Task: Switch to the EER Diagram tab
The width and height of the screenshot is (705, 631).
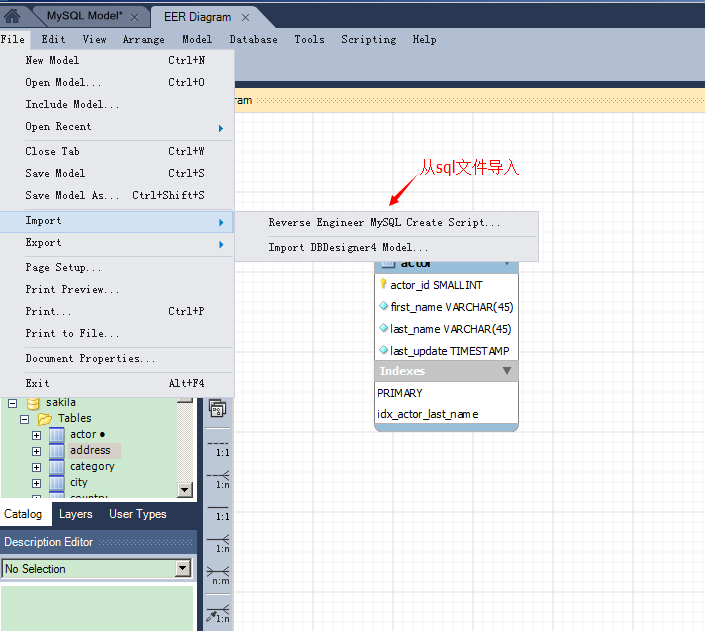Action: (197, 17)
